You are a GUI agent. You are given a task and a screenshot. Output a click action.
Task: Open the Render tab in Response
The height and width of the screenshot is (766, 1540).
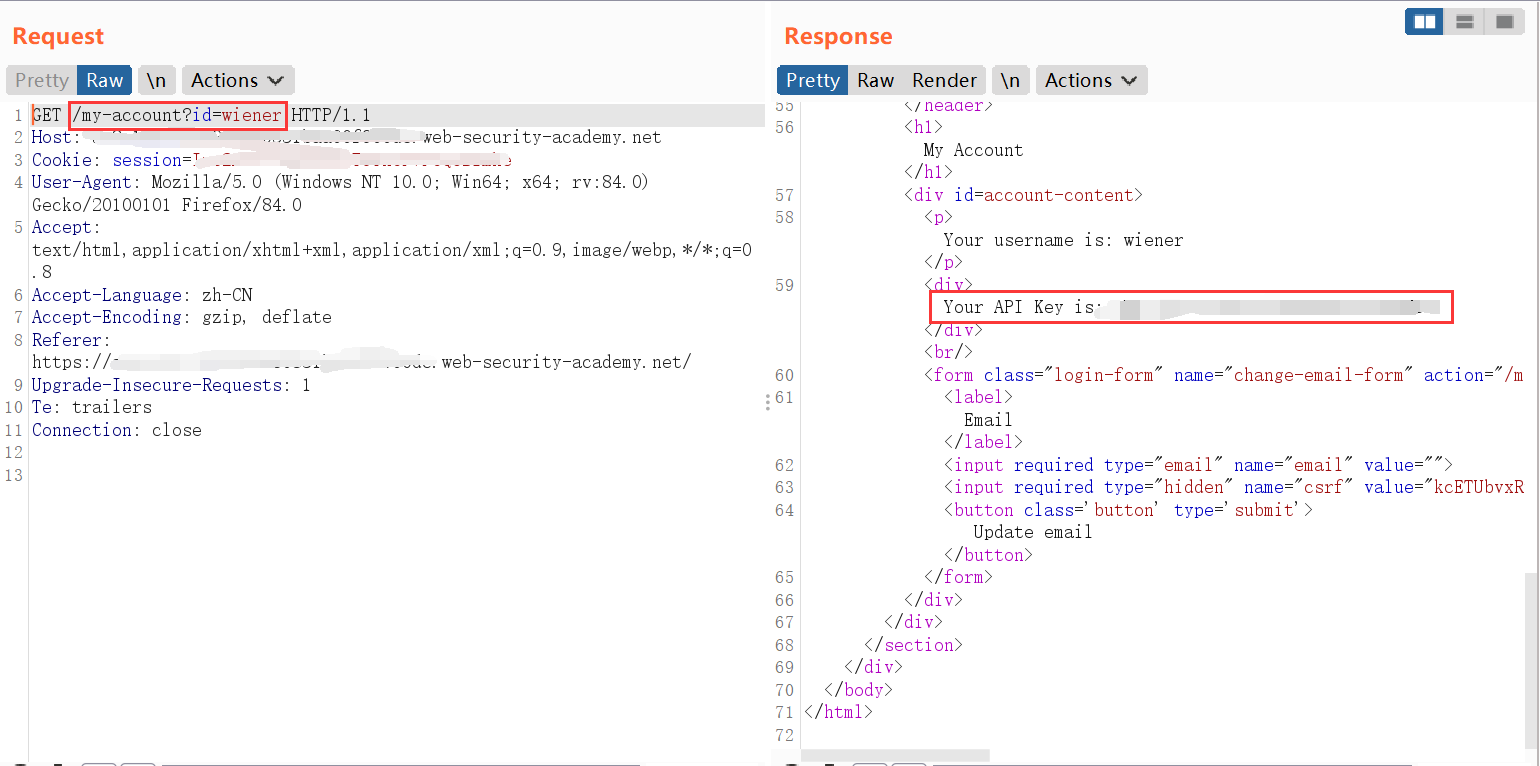[x=944, y=81]
